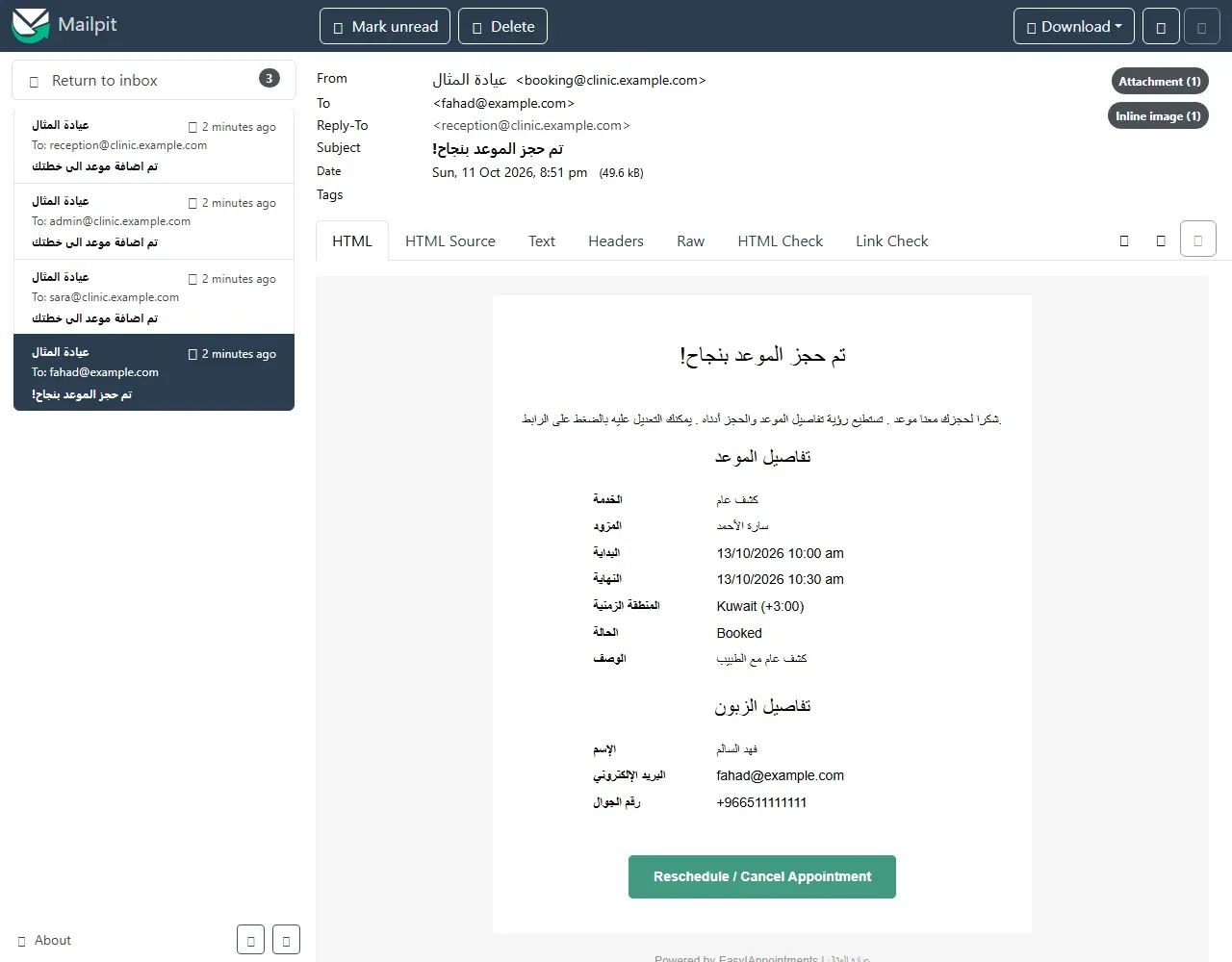Switch to the HTML tab
Image resolution: width=1232 pixels, height=962 pixels.
coord(352,241)
